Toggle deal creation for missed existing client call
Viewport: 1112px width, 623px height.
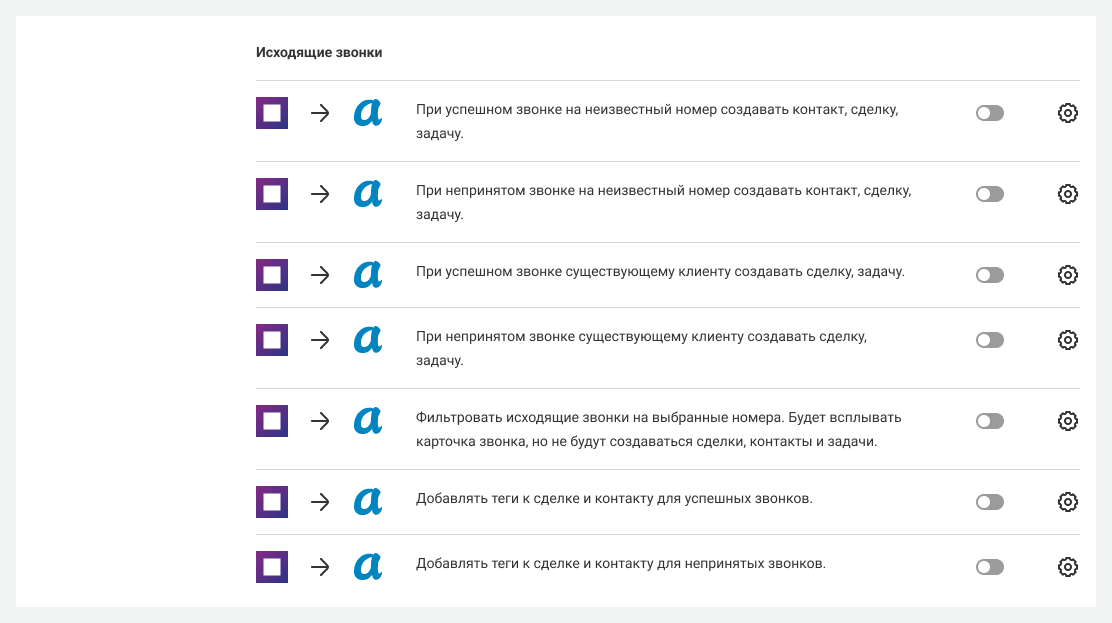[x=989, y=340]
